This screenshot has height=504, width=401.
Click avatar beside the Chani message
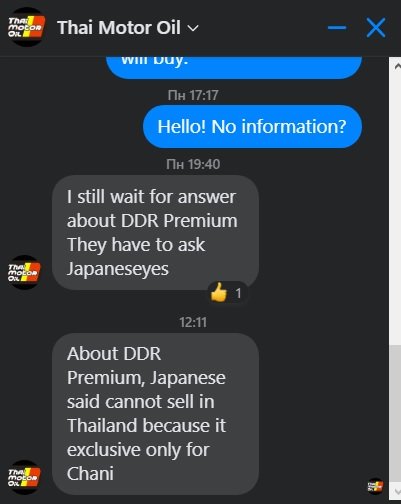[x=24, y=477]
